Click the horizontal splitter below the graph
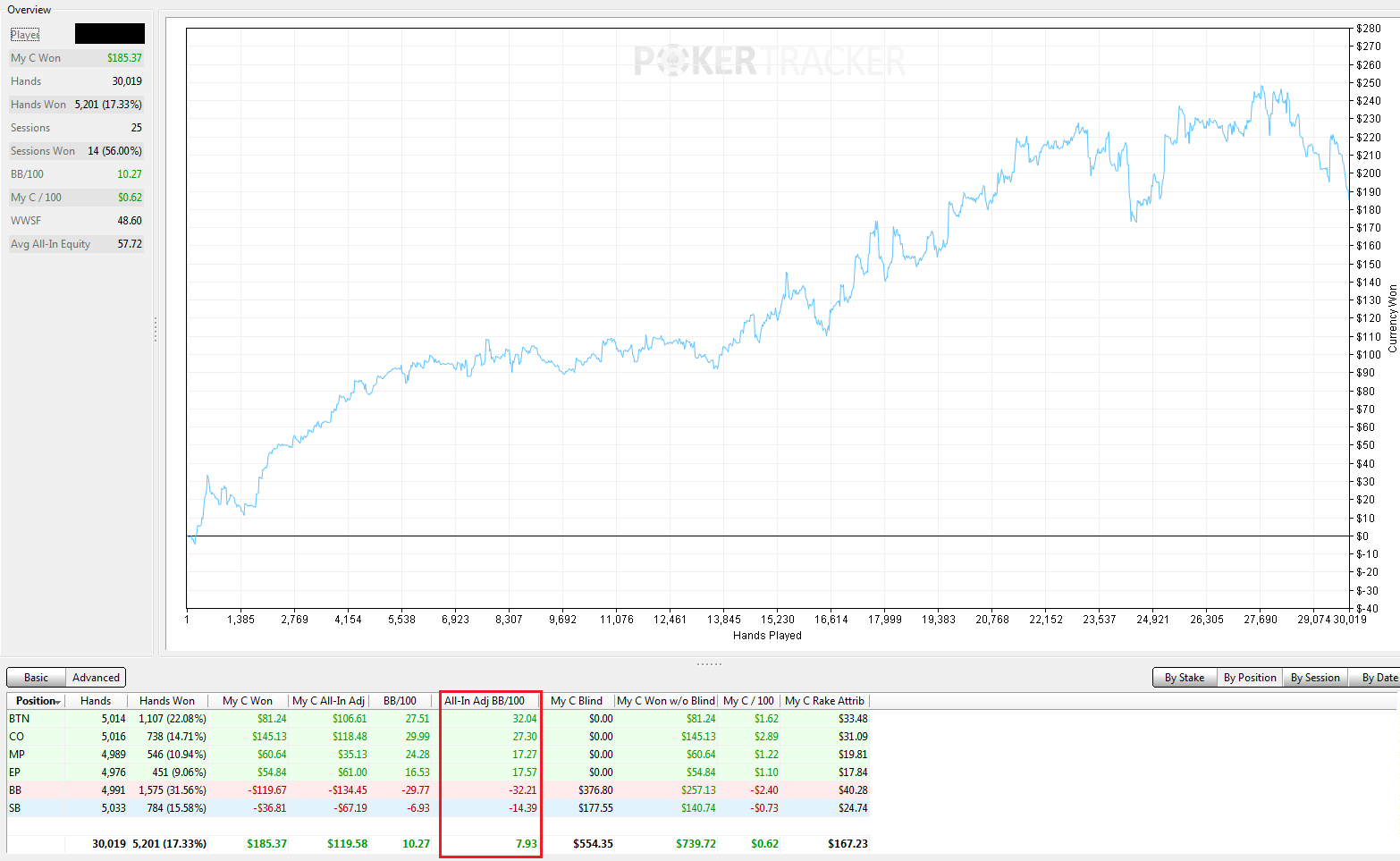 tap(709, 663)
